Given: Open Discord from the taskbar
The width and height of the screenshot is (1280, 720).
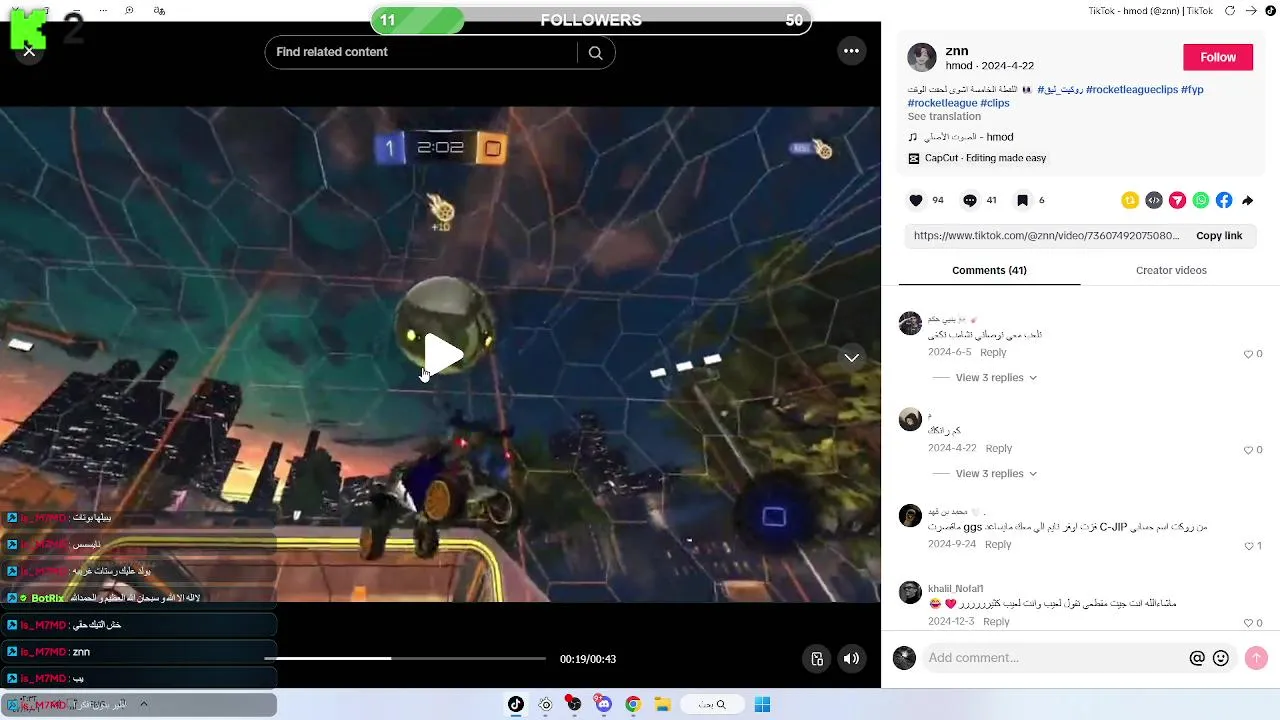Looking at the screenshot, I should 603,704.
